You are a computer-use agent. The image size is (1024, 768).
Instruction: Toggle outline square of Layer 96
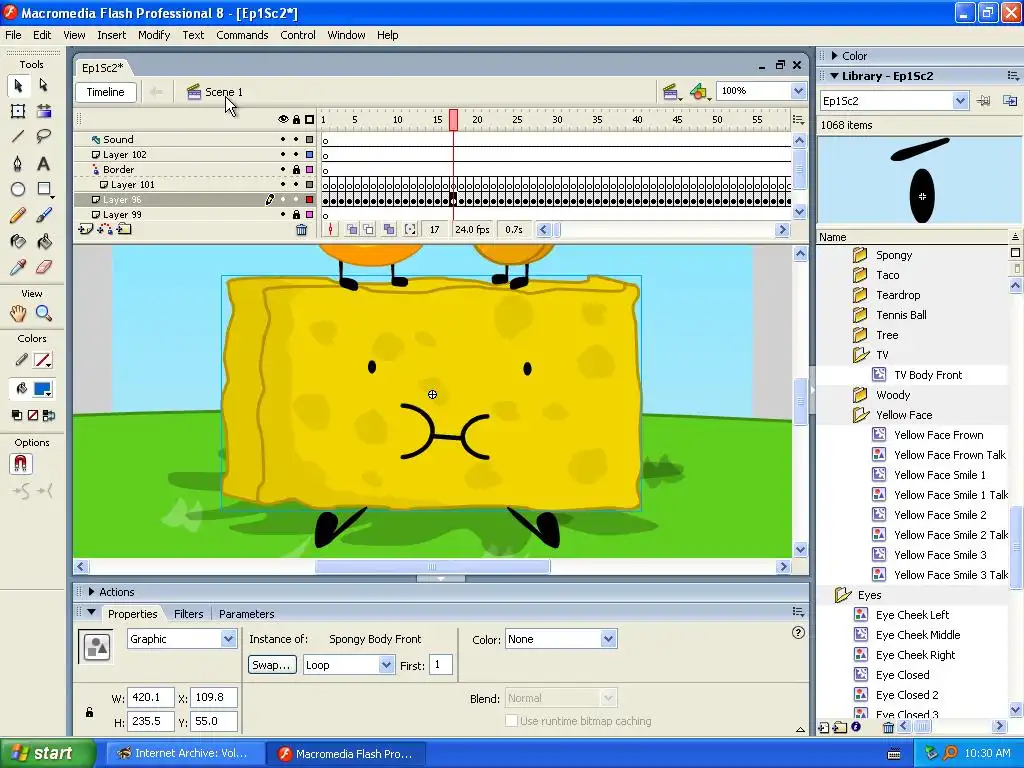click(x=310, y=199)
